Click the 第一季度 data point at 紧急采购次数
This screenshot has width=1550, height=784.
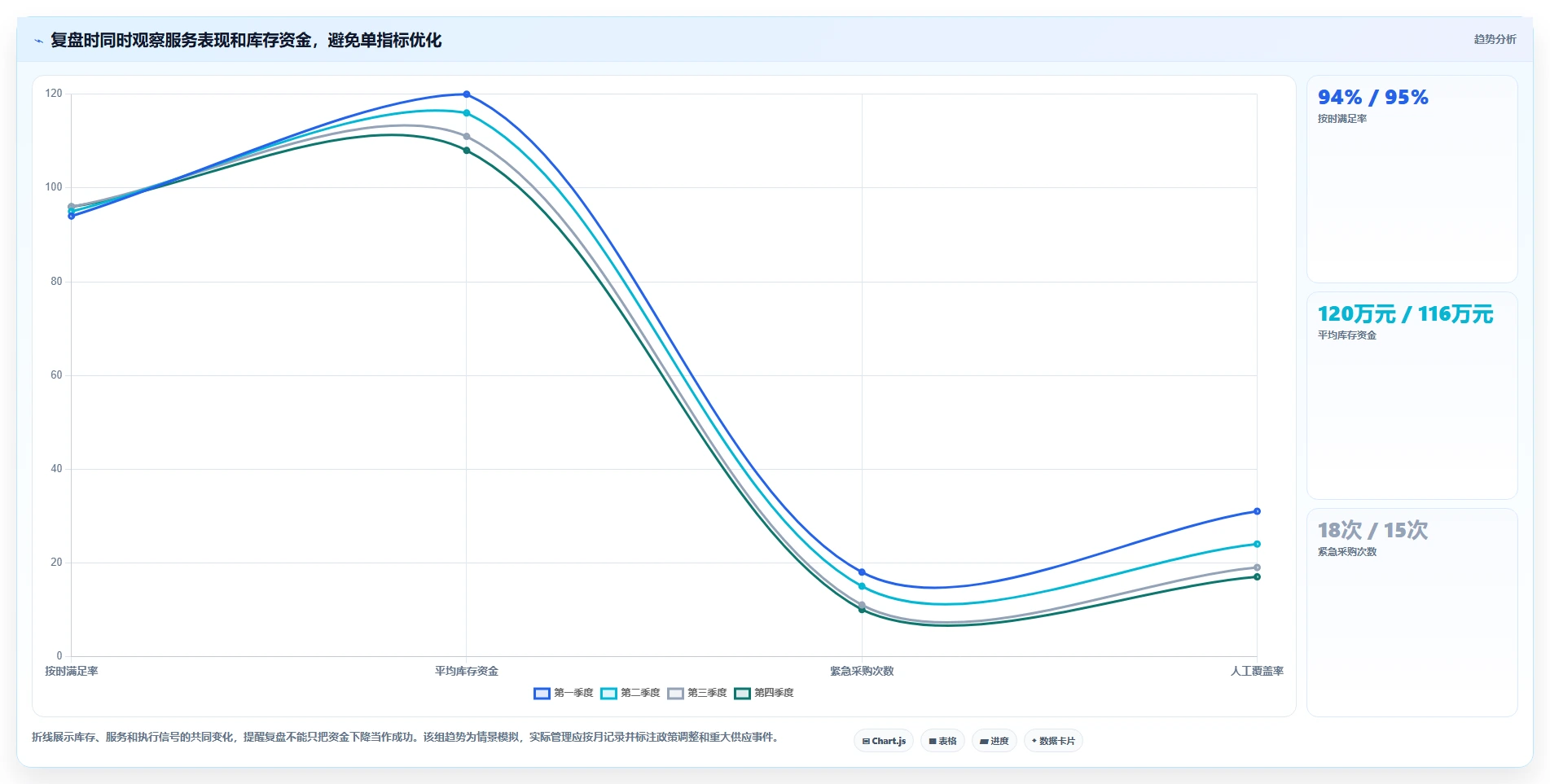pos(862,572)
